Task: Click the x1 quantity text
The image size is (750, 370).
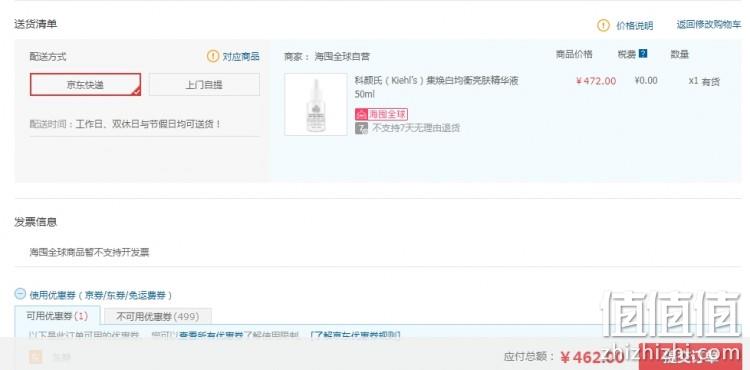Action: 693,81
